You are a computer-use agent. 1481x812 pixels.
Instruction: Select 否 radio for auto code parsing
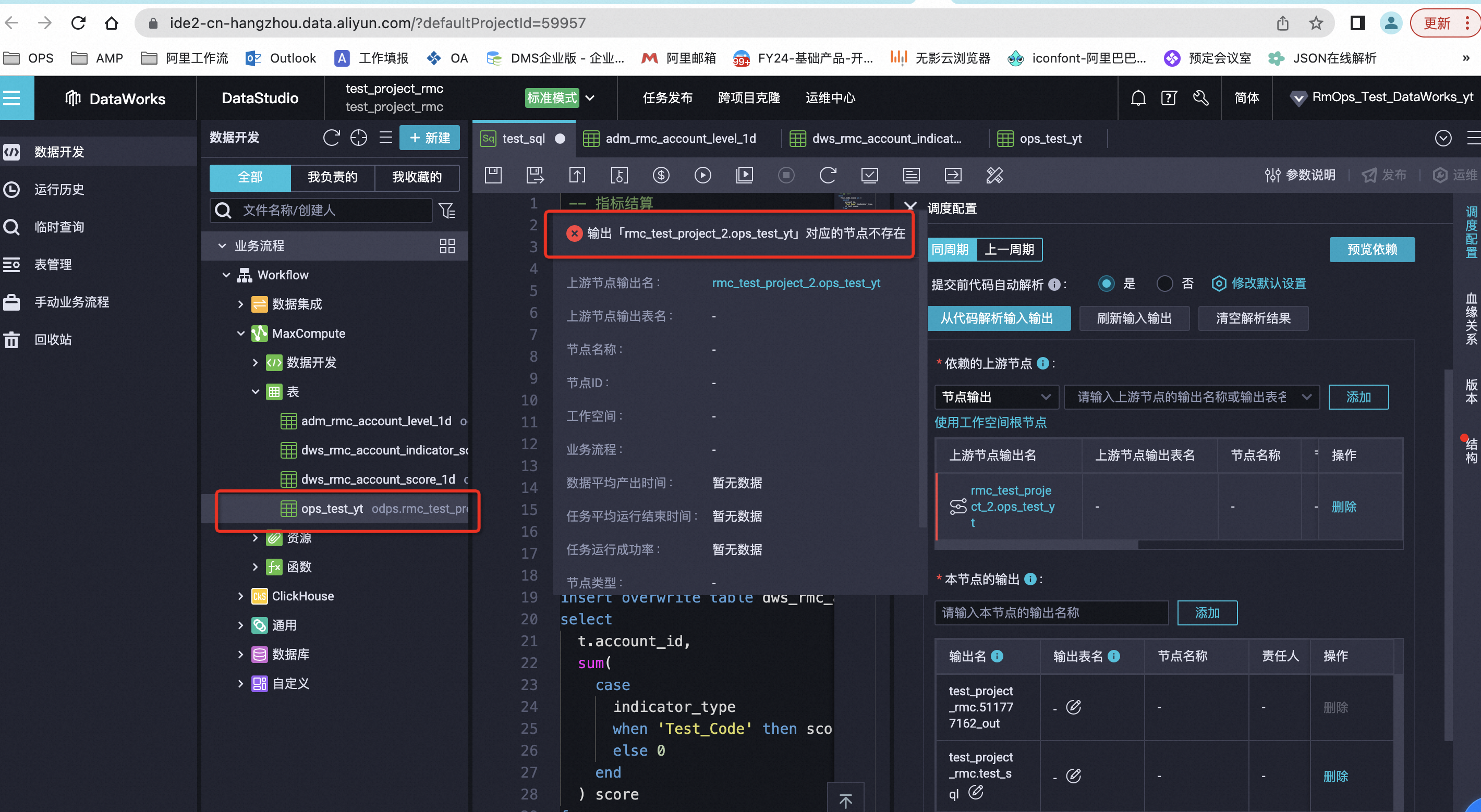1165,284
